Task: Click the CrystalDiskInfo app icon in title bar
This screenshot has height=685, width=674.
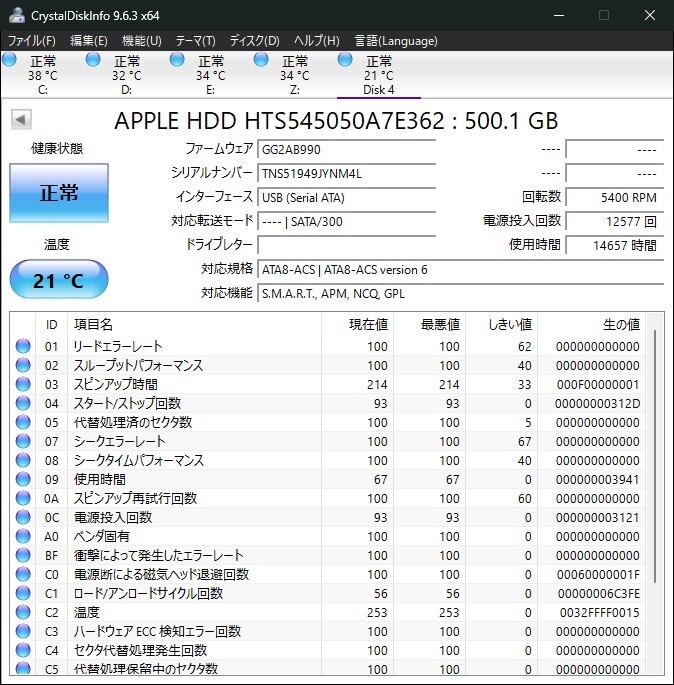Action: point(17,15)
